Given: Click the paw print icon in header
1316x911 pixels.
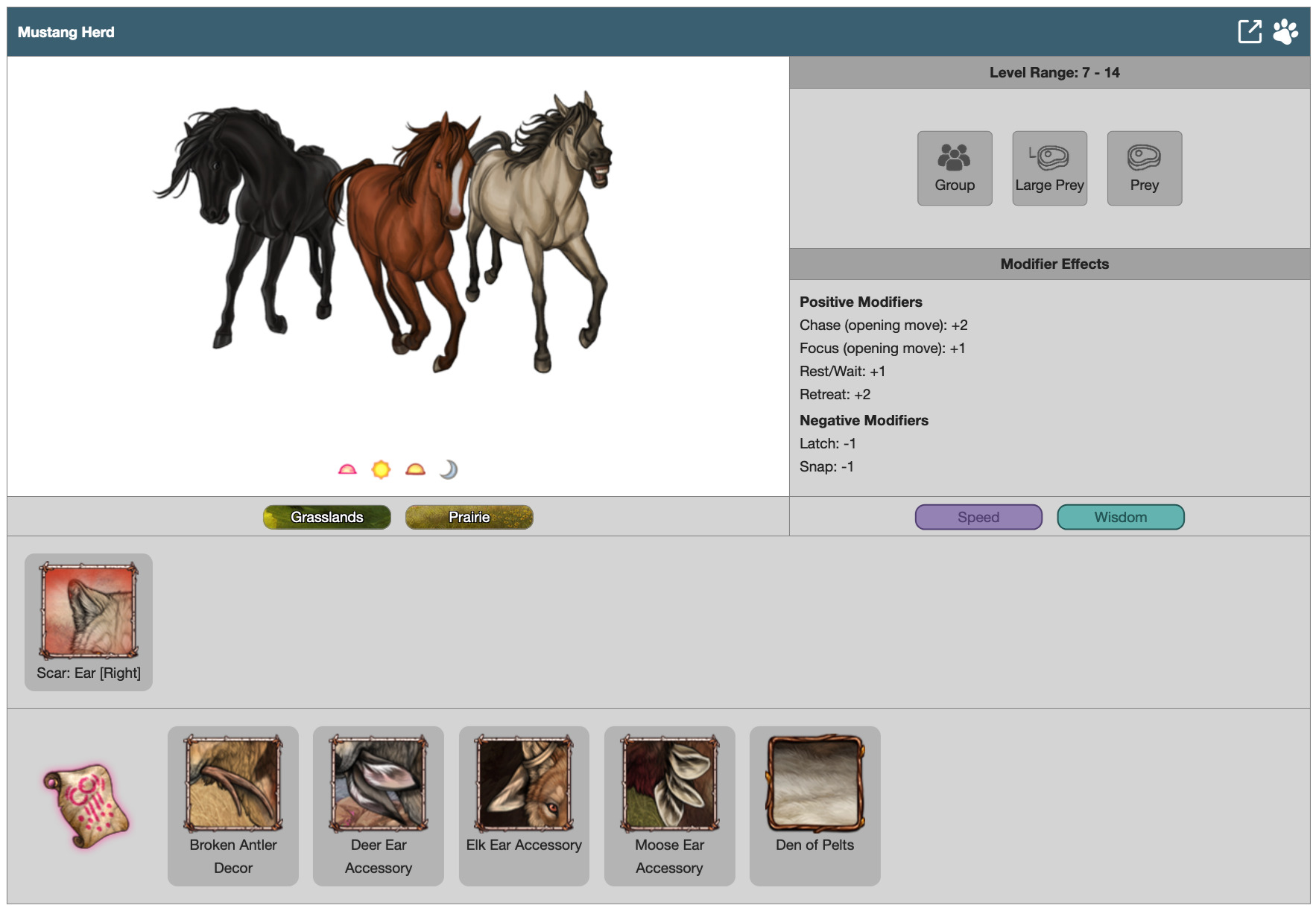Looking at the screenshot, I should tap(1285, 32).
